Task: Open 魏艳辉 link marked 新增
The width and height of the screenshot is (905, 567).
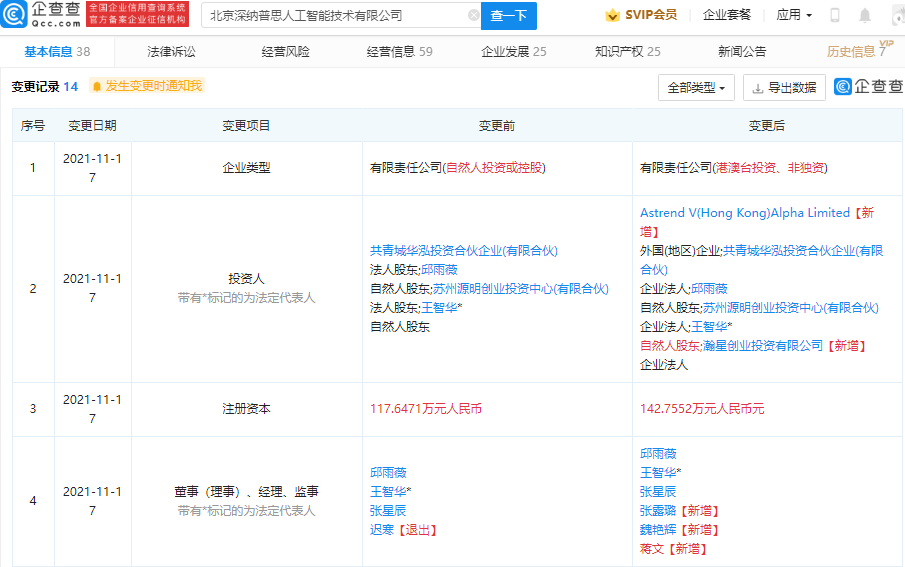Action: [658, 530]
